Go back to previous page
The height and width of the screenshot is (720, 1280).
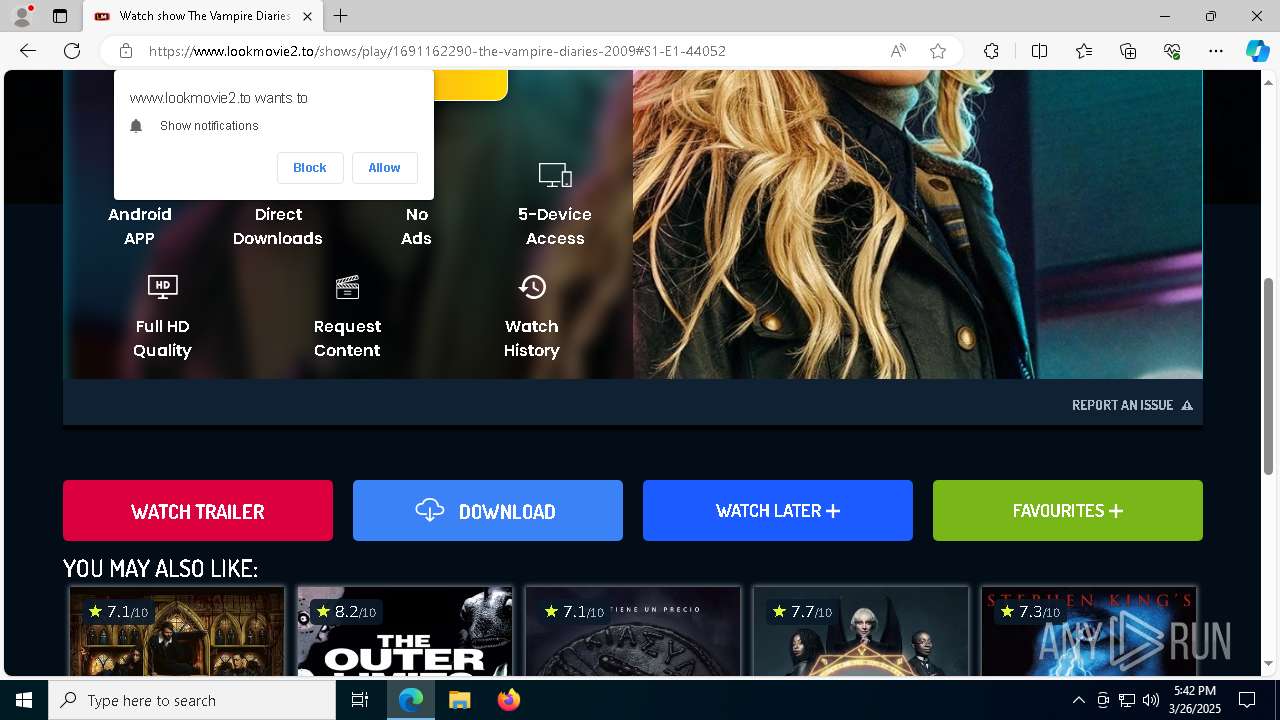click(28, 51)
